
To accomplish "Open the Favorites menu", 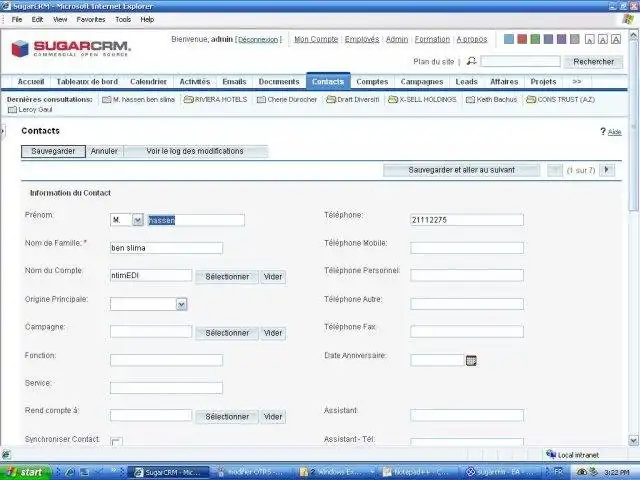I will pyautogui.click(x=91, y=19).
